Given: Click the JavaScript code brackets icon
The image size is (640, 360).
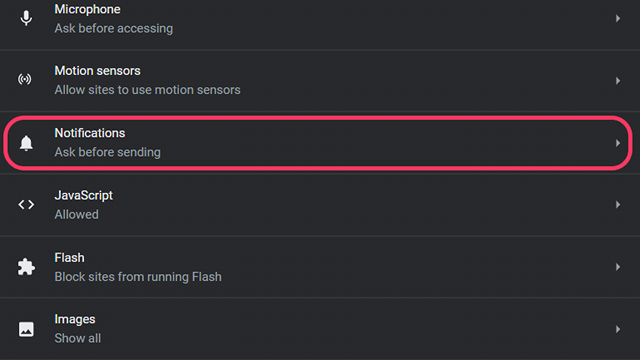Looking at the screenshot, I should pos(26,204).
